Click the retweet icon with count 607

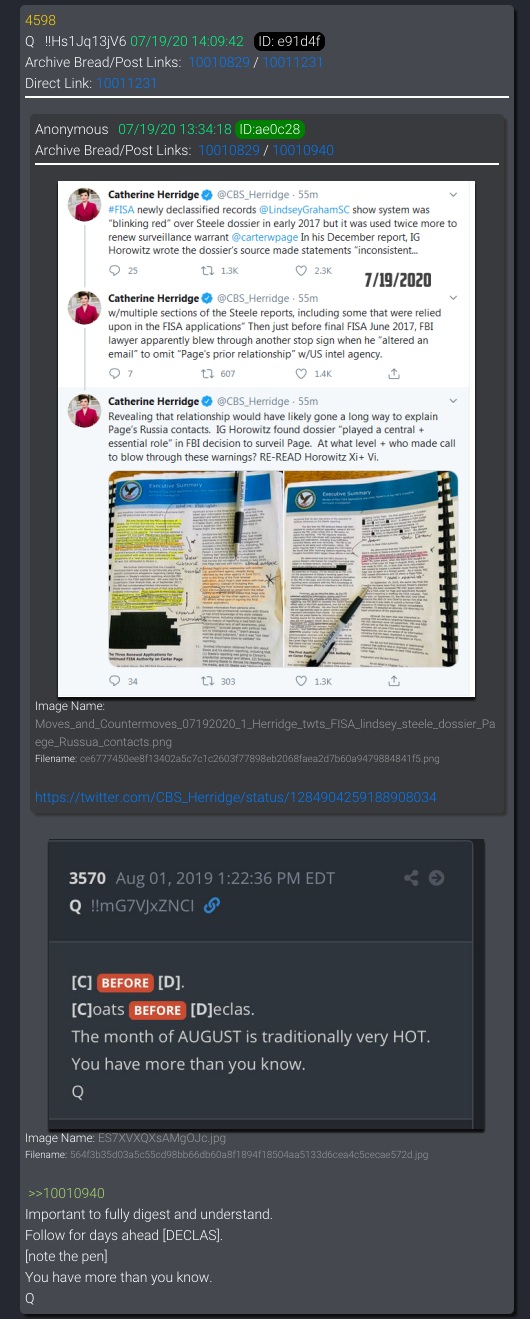pos(208,373)
